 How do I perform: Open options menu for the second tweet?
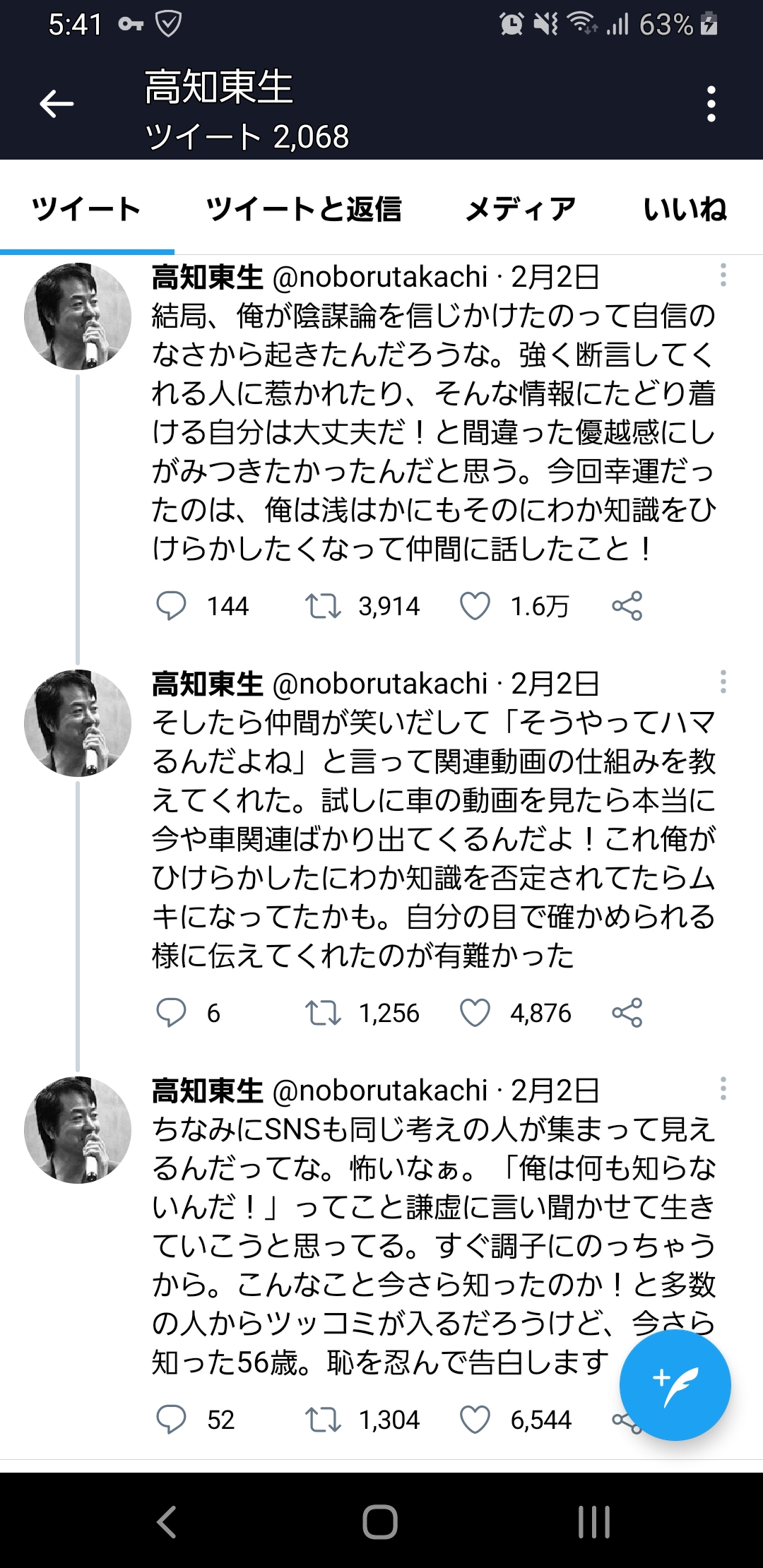coord(723,682)
